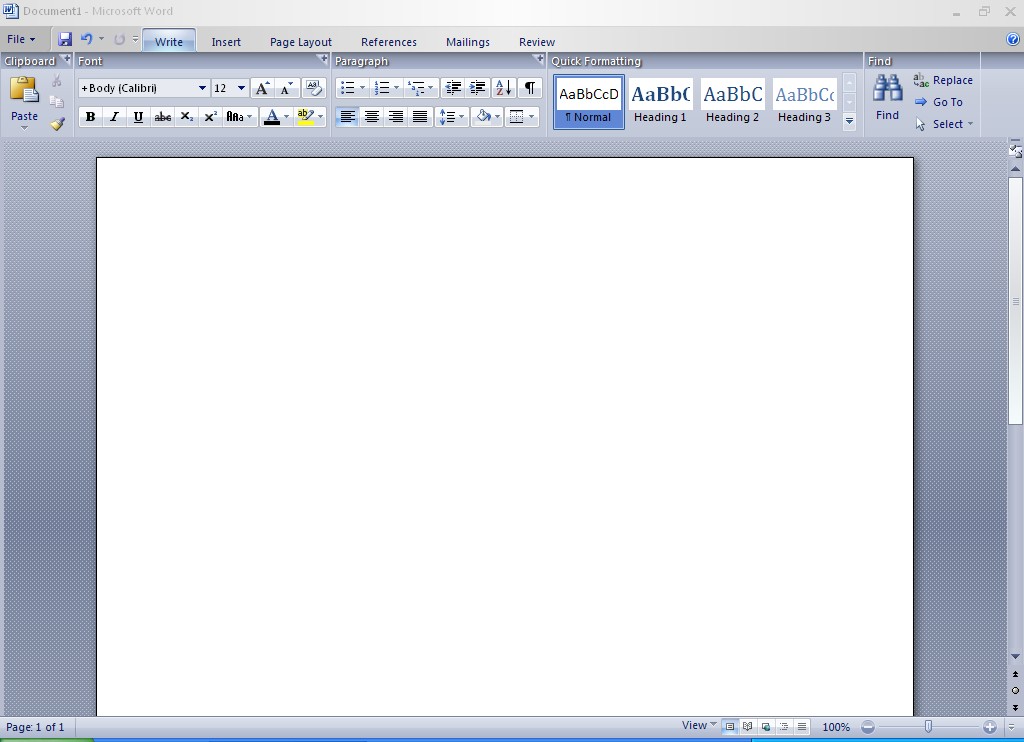The image size is (1024, 742).
Task: Click the Go To button
Action: point(938,102)
